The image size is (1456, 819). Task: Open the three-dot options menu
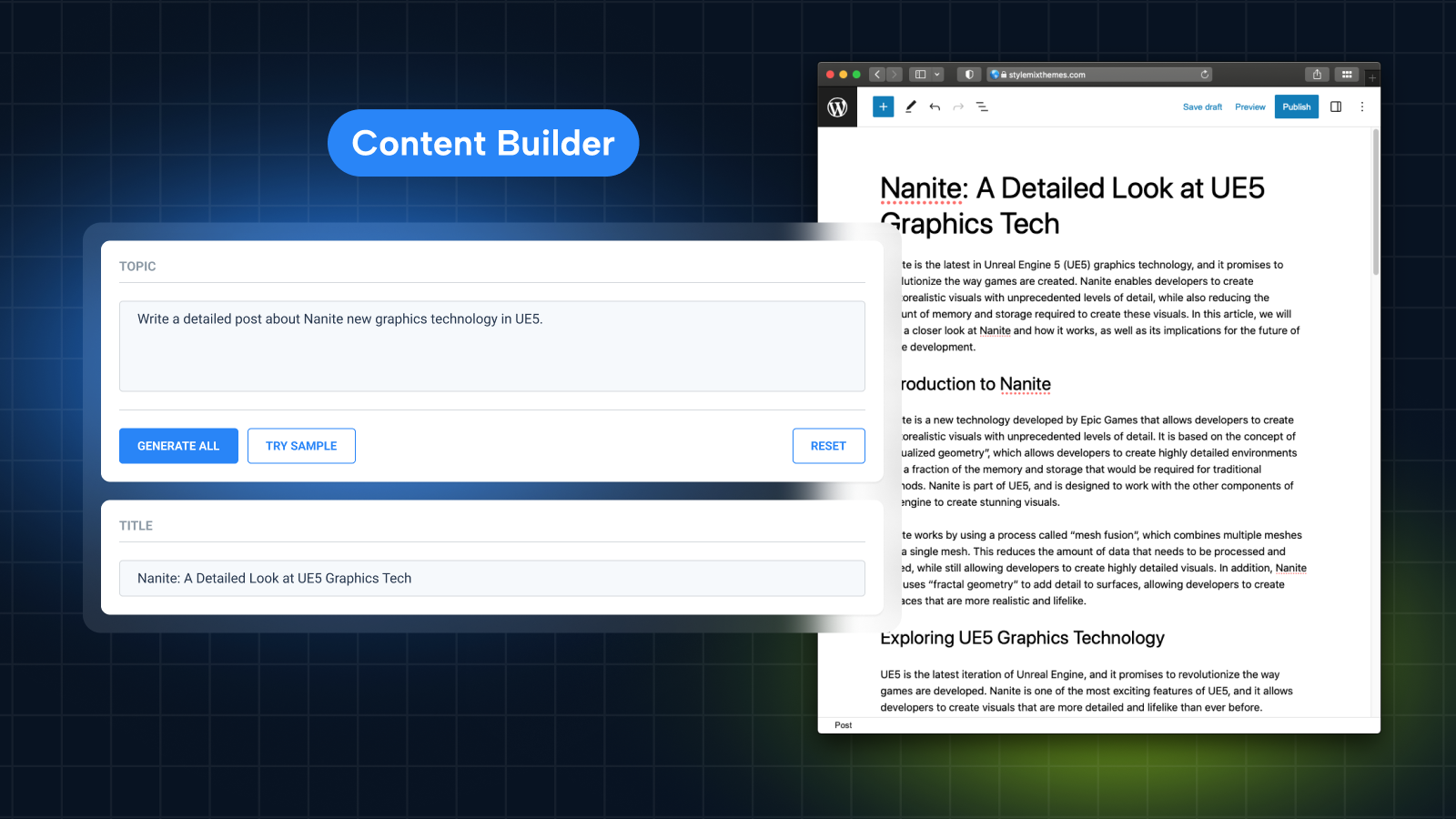[1362, 106]
